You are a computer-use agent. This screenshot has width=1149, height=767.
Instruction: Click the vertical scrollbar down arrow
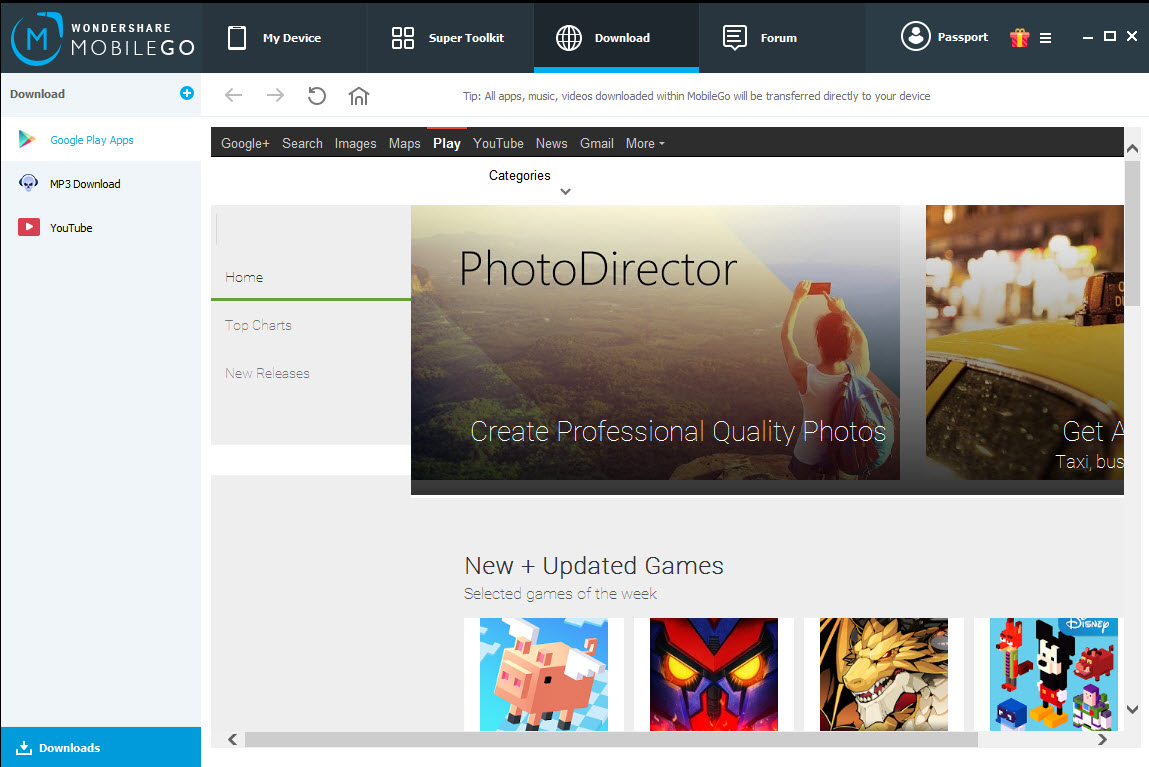[x=1132, y=709]
